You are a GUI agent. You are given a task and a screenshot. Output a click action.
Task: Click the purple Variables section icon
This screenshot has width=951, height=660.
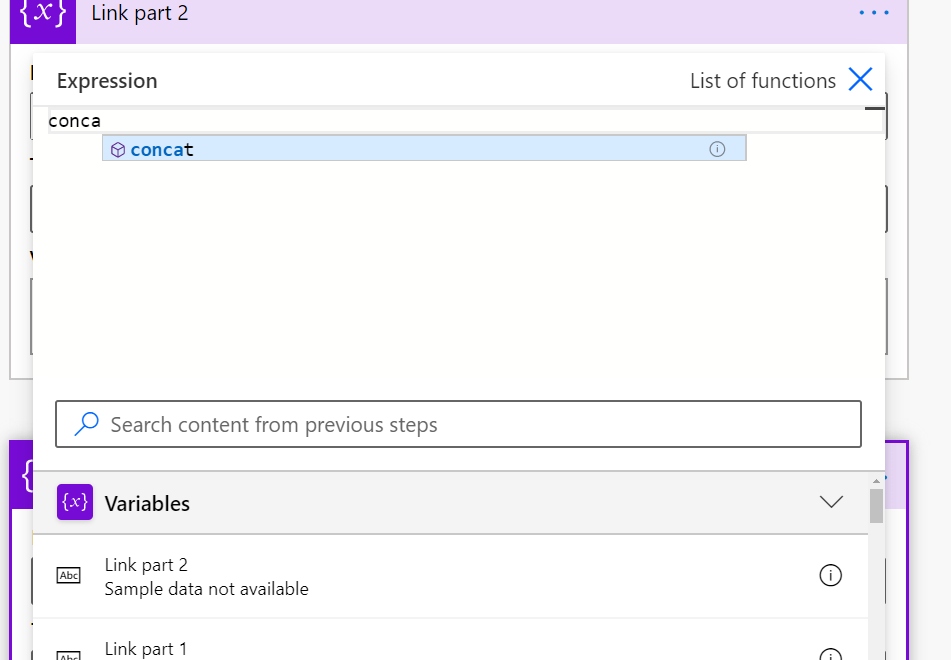click(75, 502)
